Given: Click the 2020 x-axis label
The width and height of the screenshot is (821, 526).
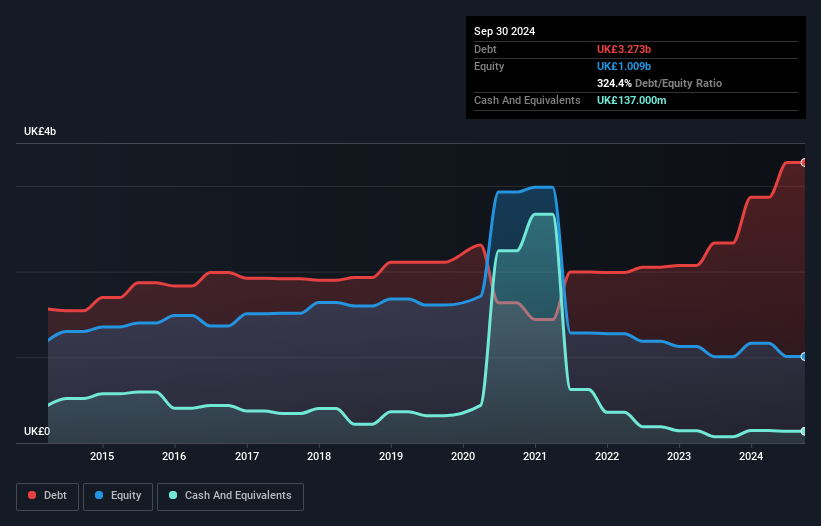Looking at the screenshot, I should click(x=463, y=456).
